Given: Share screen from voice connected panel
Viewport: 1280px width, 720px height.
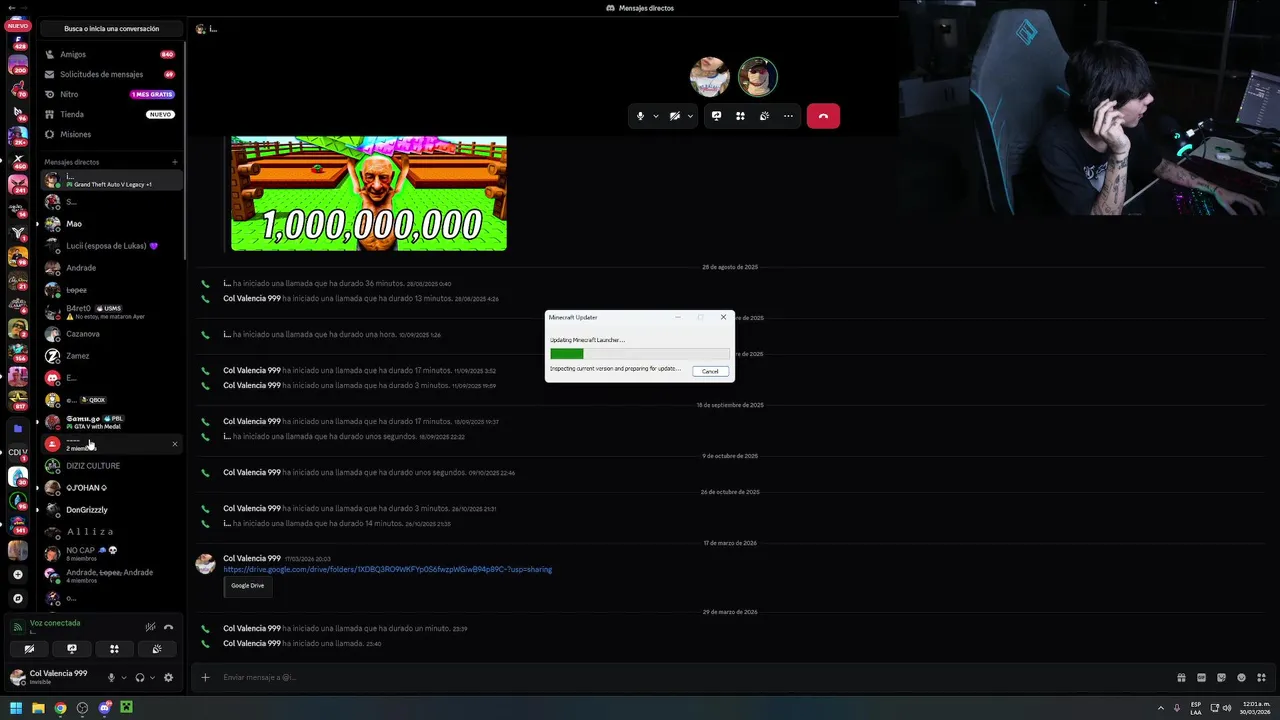Looking at the screenshot, I should point(72,649).
